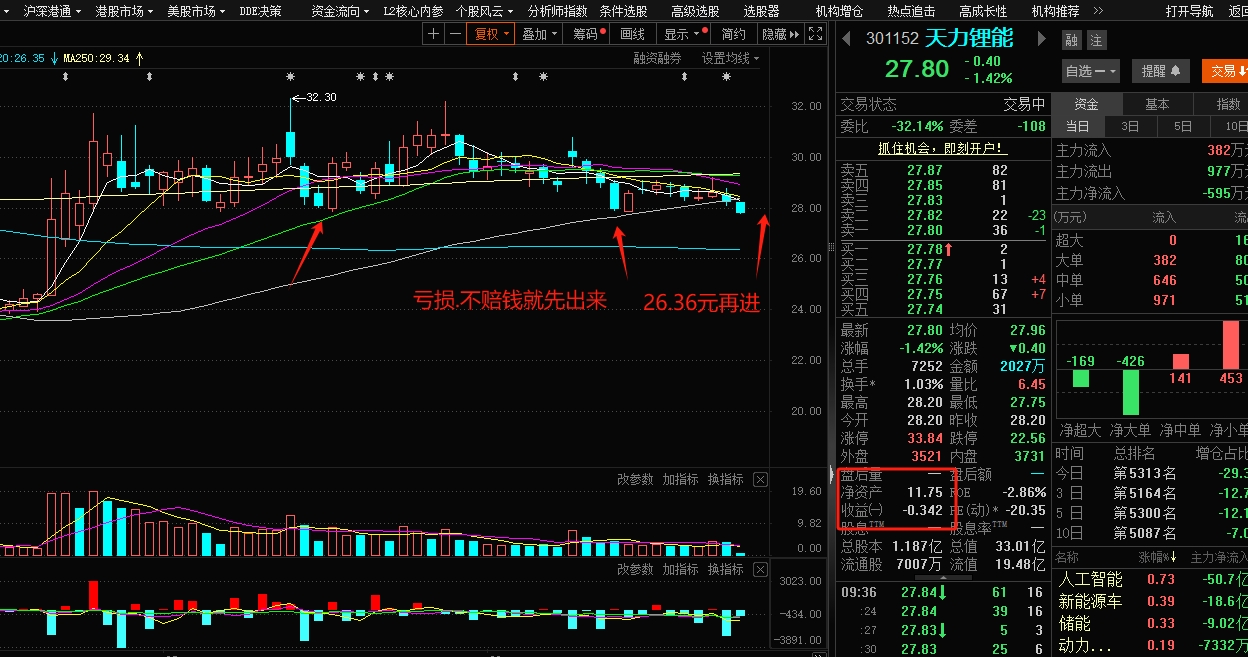
Task: Open the L2核心内参 menu
Action: [413, 11]
